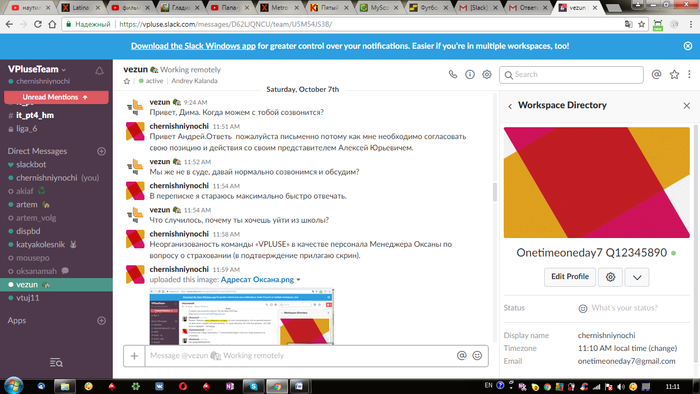Translate this page icon in address bar
Screen dimensions: 700x394
point(629,24)
